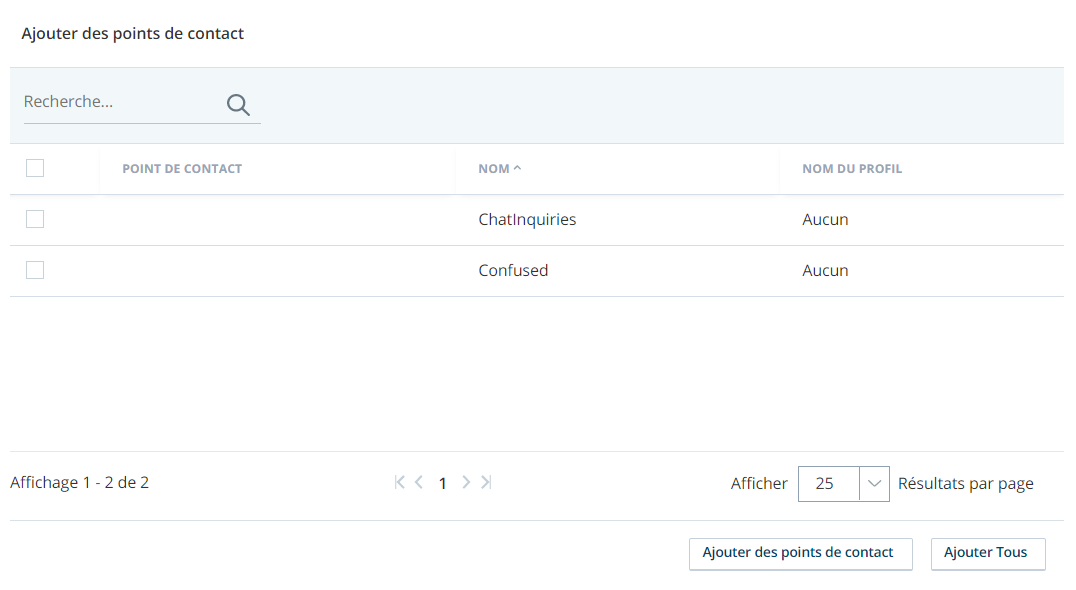Click the 25 results-per-page value box
This screenshot has height=590, width=1076.
(x=829, y=484)
